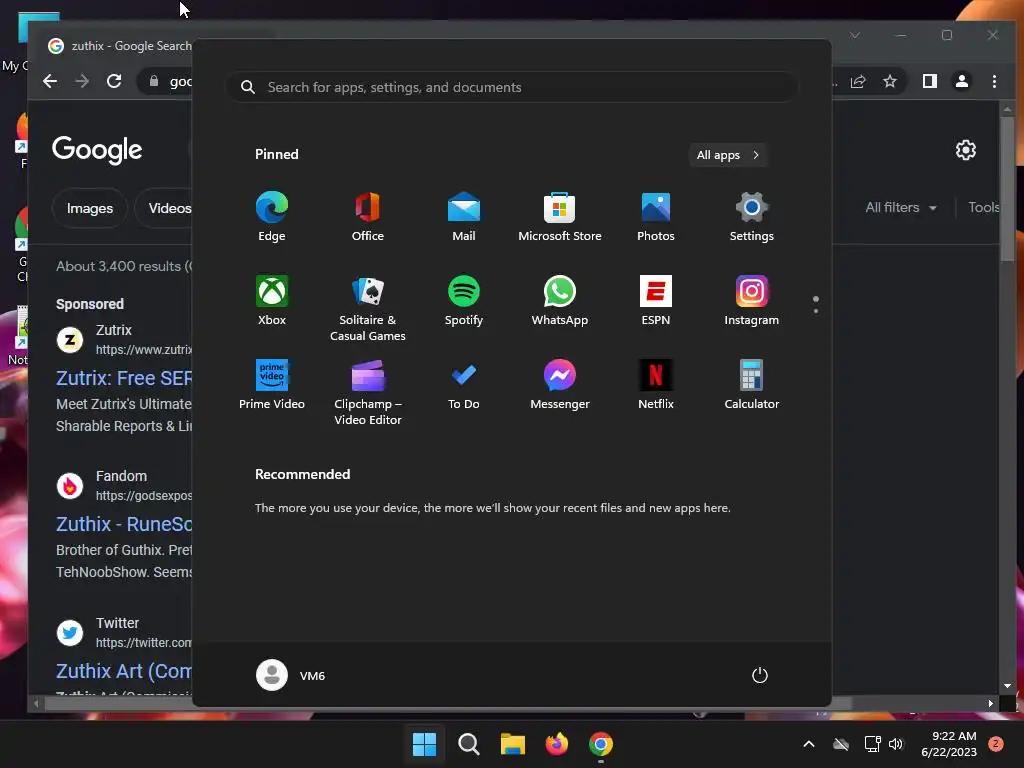The height and width of the screenshot is (768, 1024).
Task: Reload the Chrome page
Action: [x=114, y=81]
